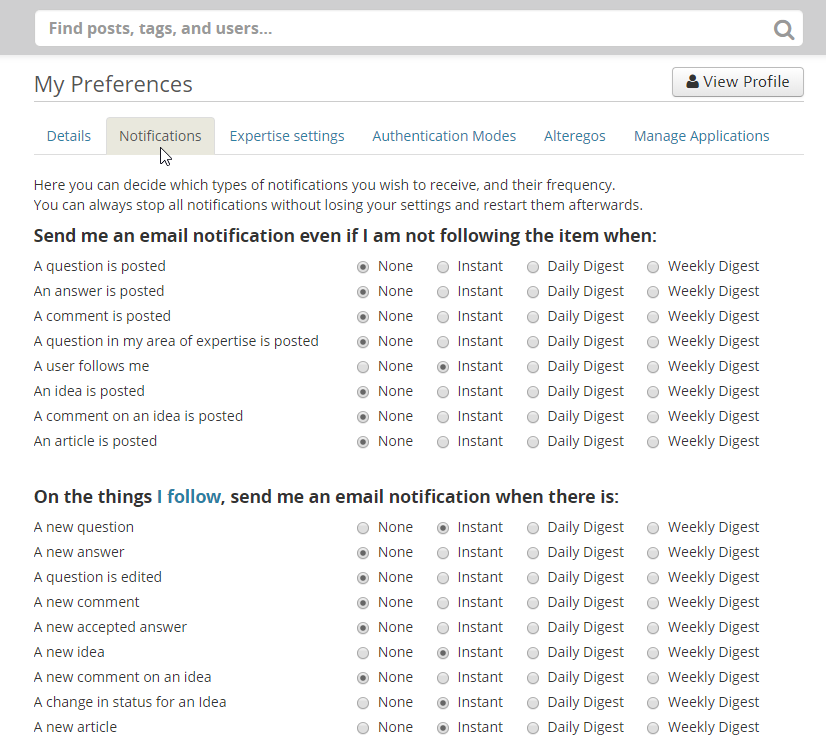
Task: Set followed 'A new question' to None
Action: point(363,528)
